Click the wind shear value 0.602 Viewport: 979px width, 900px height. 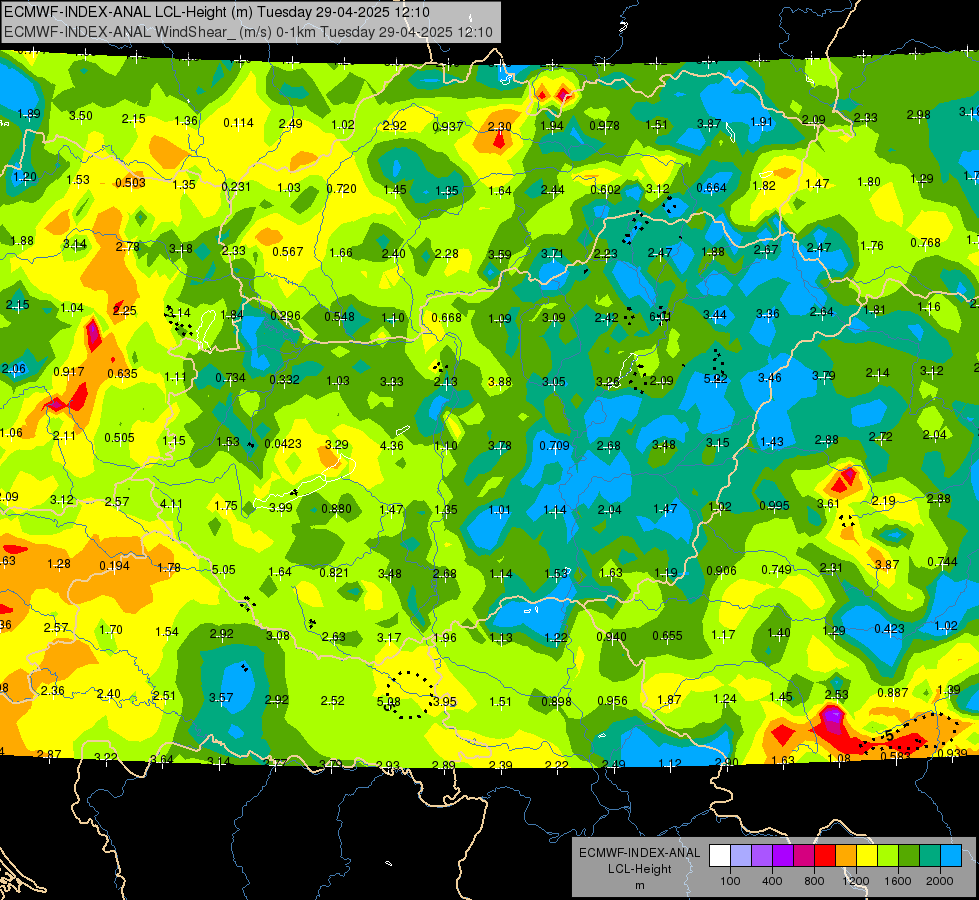tap(606, 189)
